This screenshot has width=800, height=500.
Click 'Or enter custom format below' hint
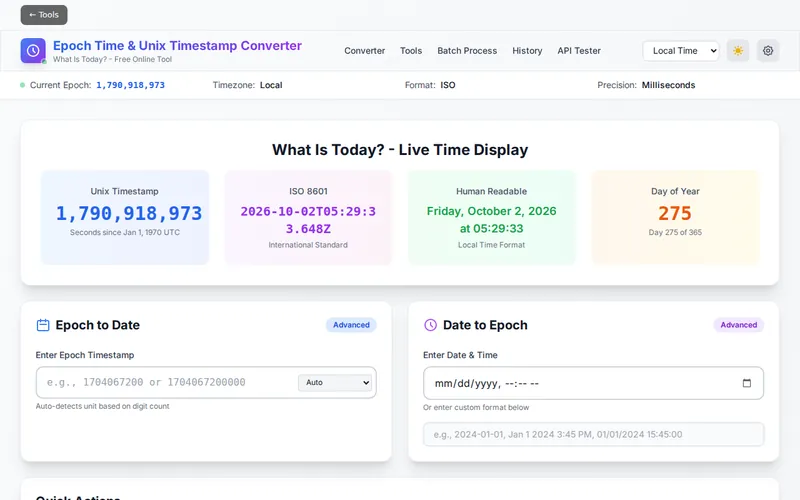point(476,407)
